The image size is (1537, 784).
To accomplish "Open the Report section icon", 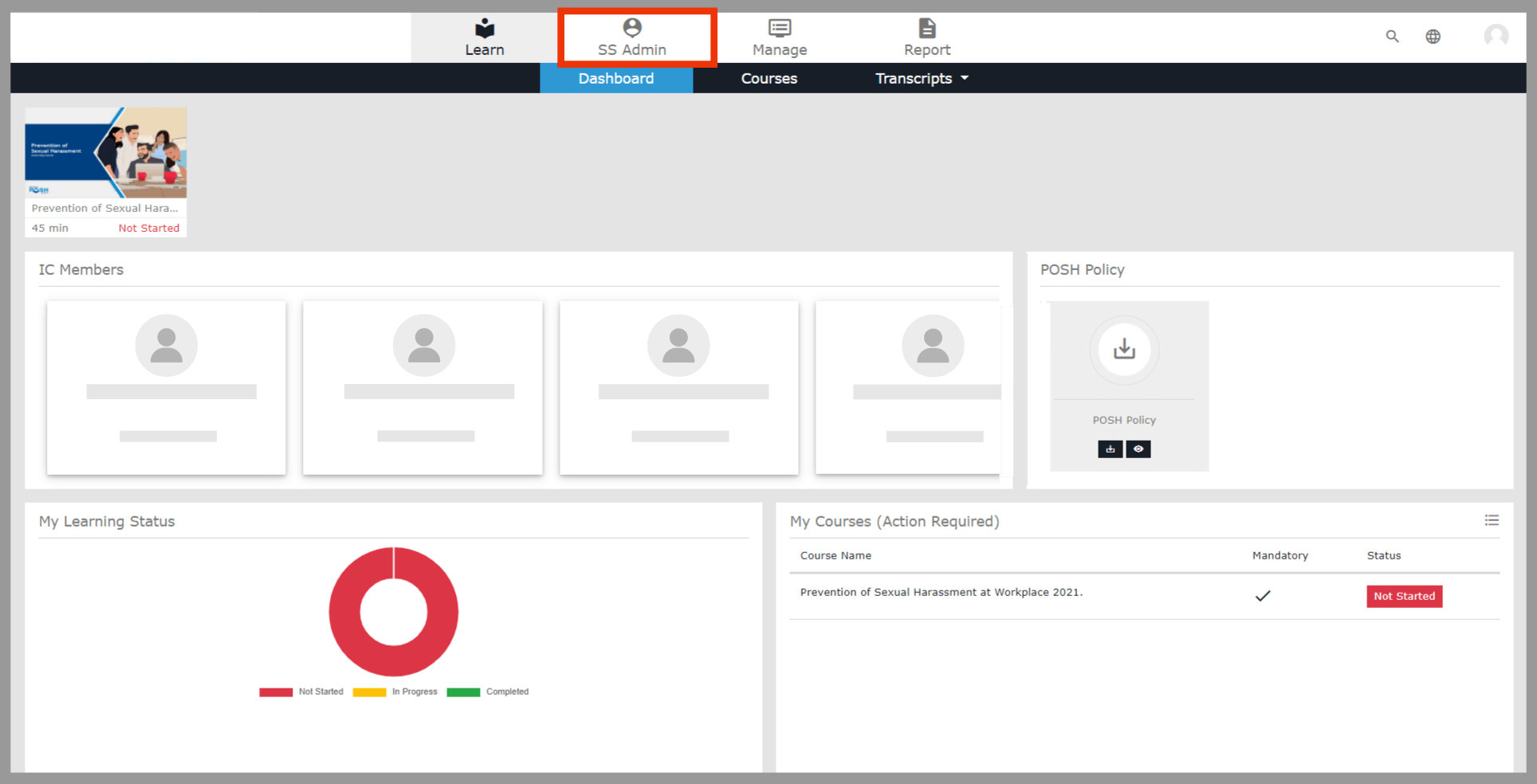I will click(926, 29).
